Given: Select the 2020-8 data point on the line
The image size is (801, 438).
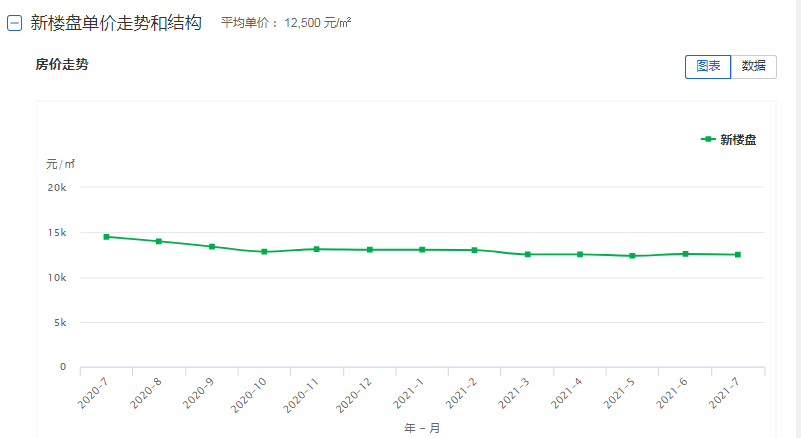Looking at the screenshot, I should tap(159, 241).
